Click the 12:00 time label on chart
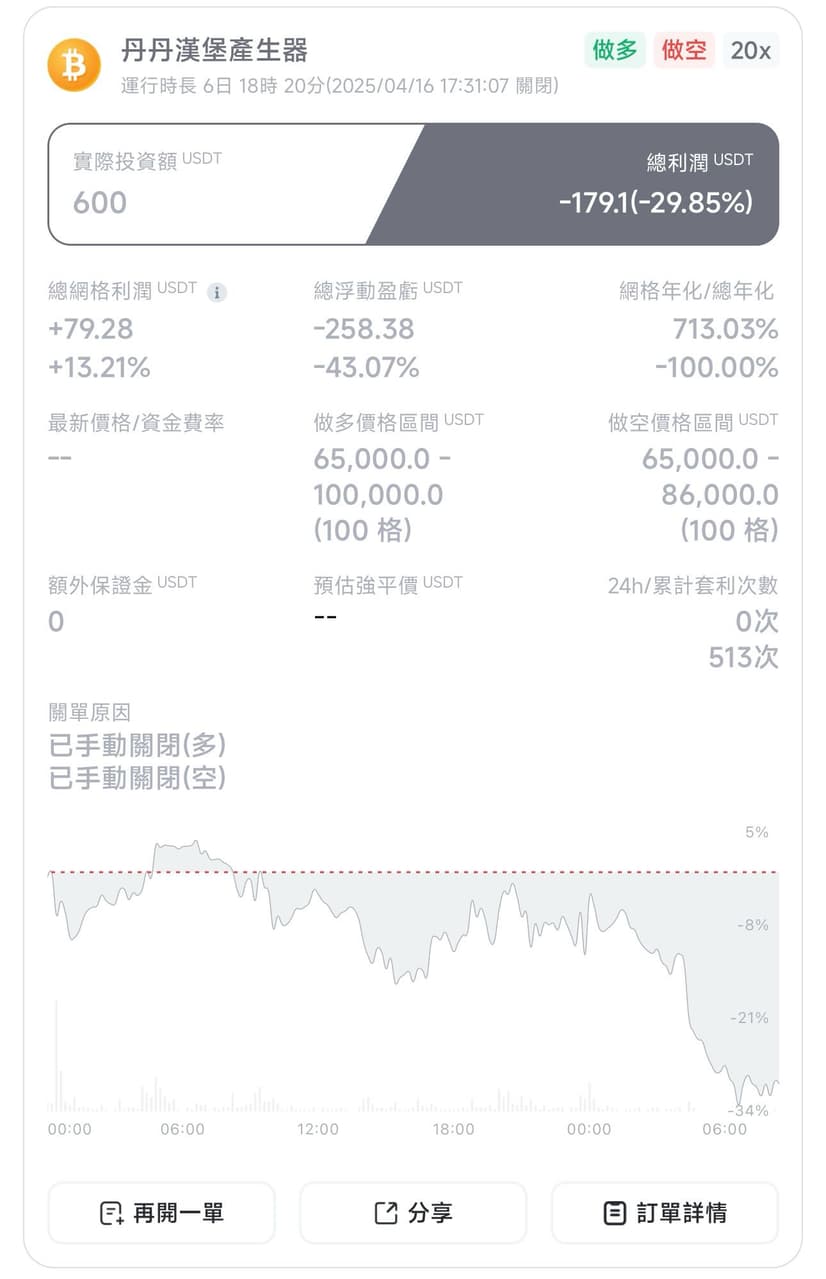 coord(318,1129)
